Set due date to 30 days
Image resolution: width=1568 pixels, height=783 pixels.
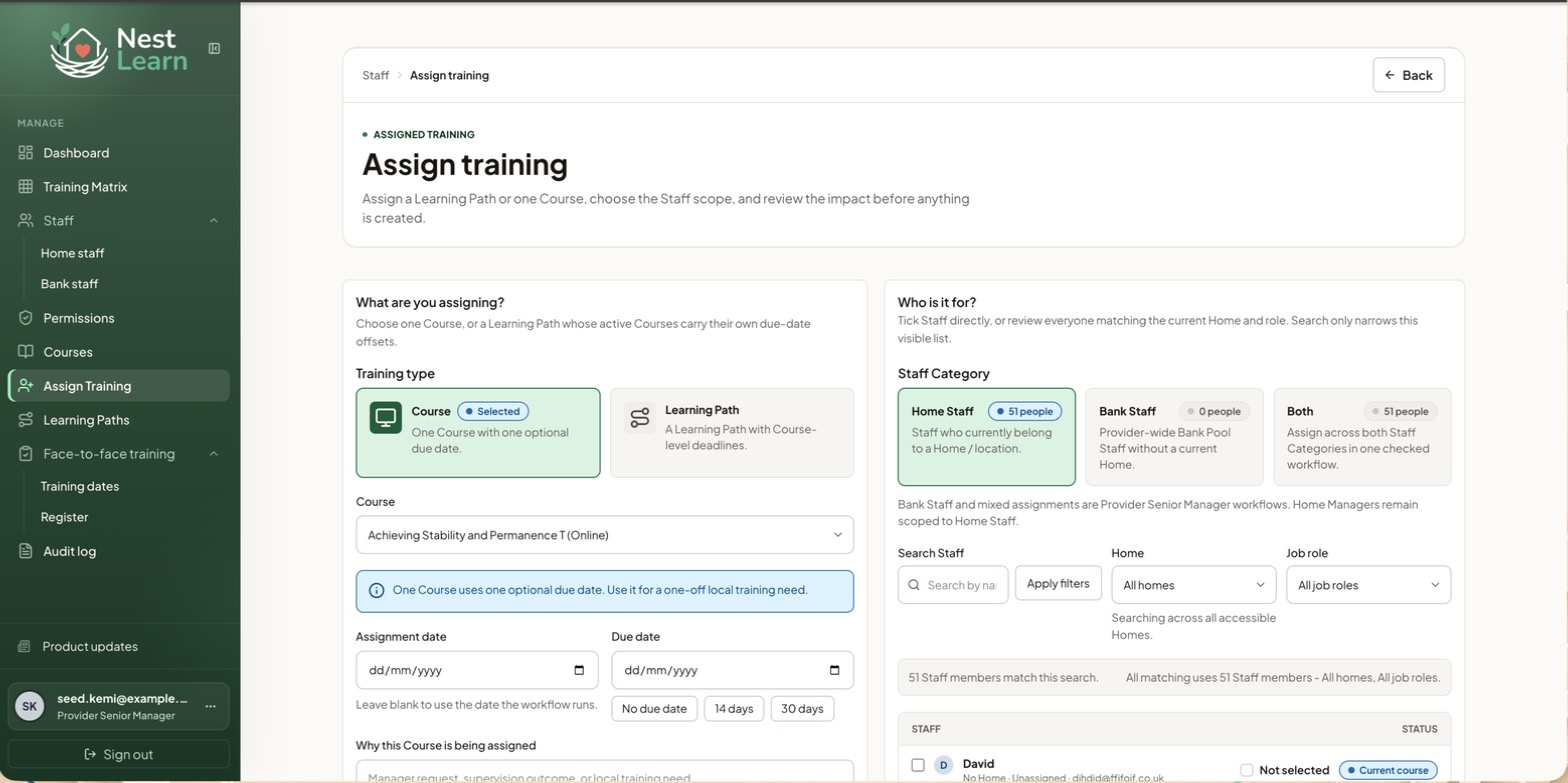point(802,709)
